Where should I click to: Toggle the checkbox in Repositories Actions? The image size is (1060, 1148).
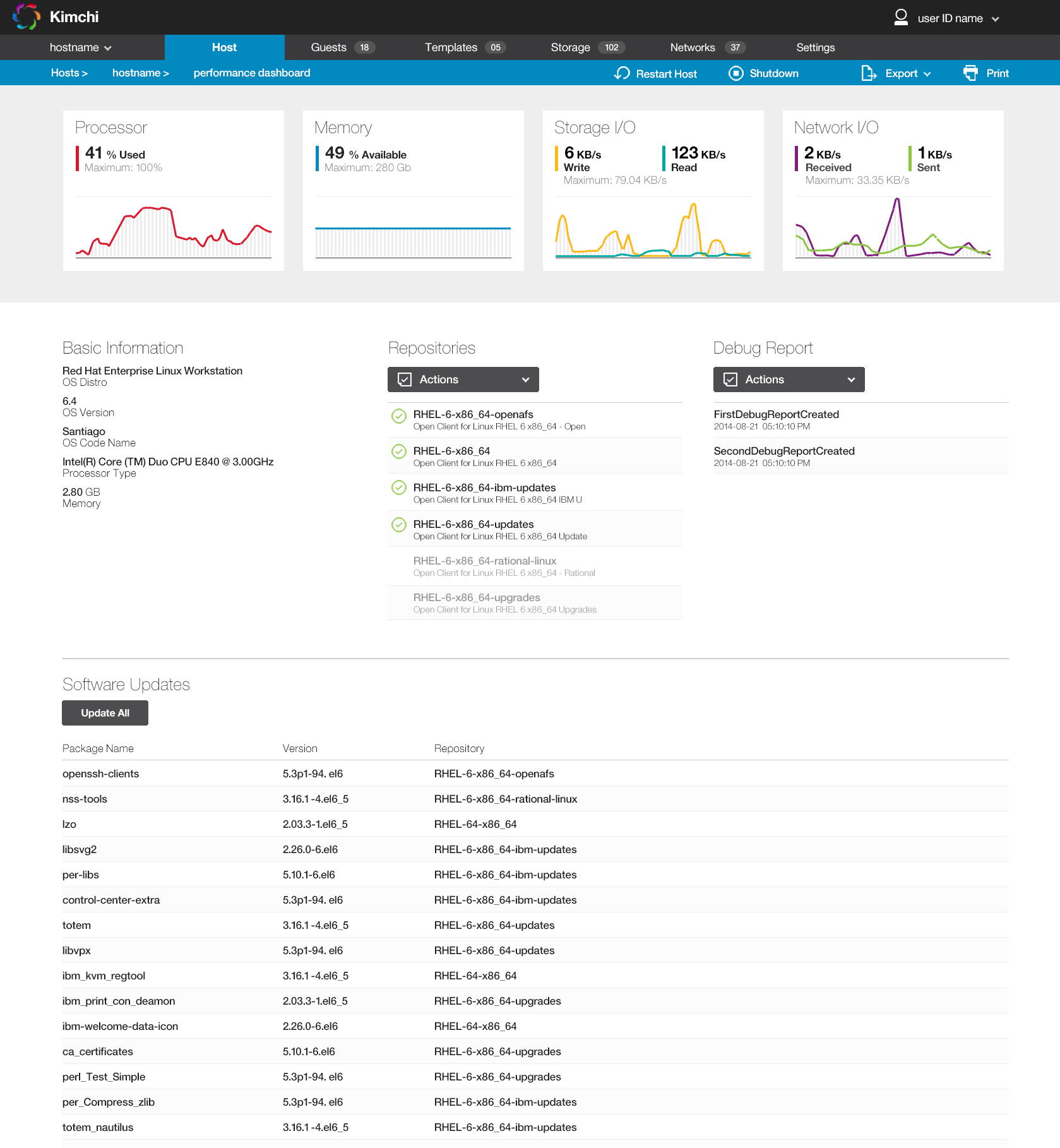pyautogui.click(x=405, y=380)
